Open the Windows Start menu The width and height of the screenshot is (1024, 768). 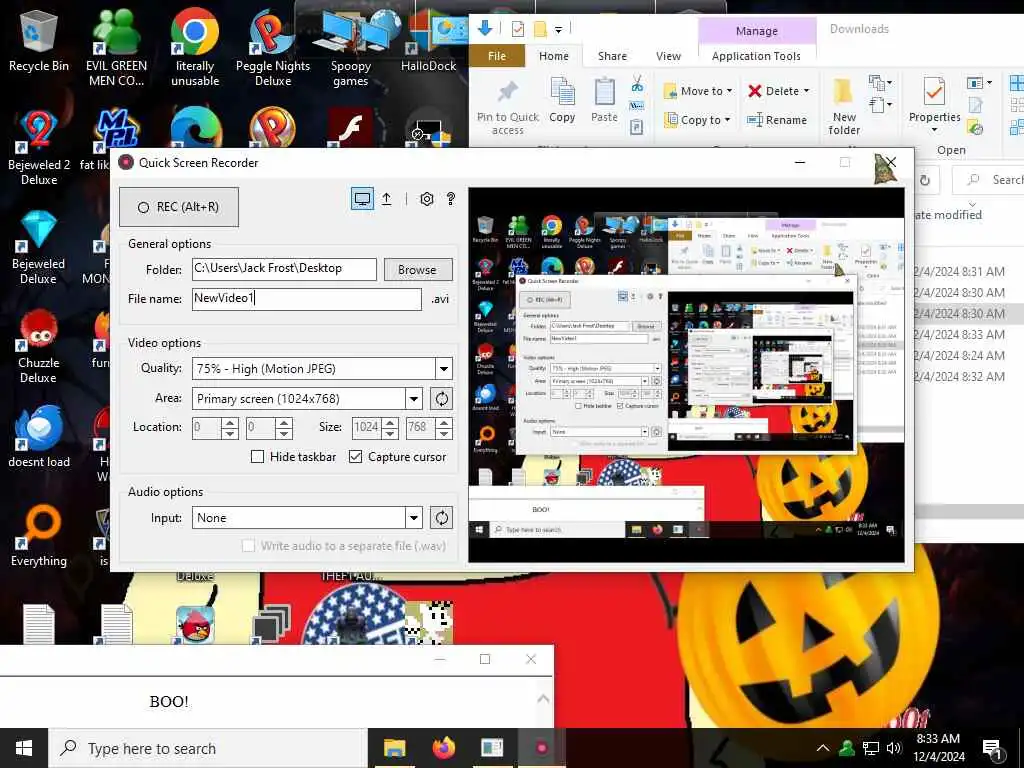24,748
